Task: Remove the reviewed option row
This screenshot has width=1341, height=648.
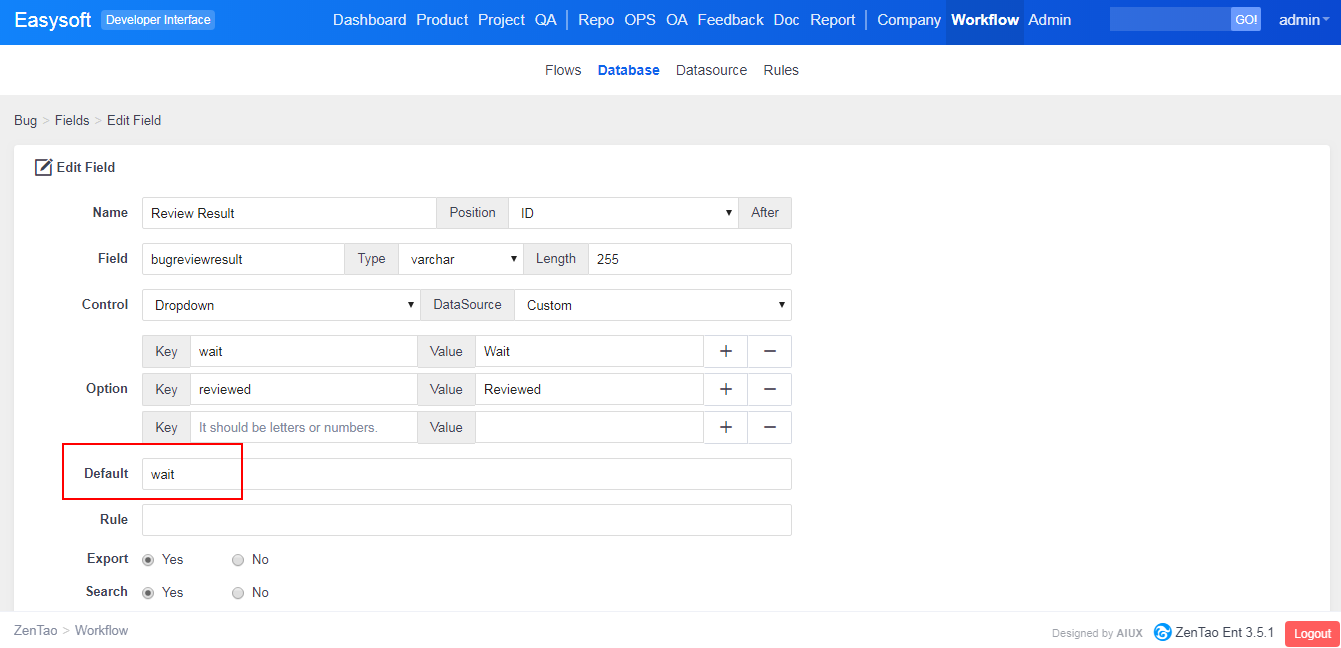Action: pyautogui.click(x=770, y=389)
